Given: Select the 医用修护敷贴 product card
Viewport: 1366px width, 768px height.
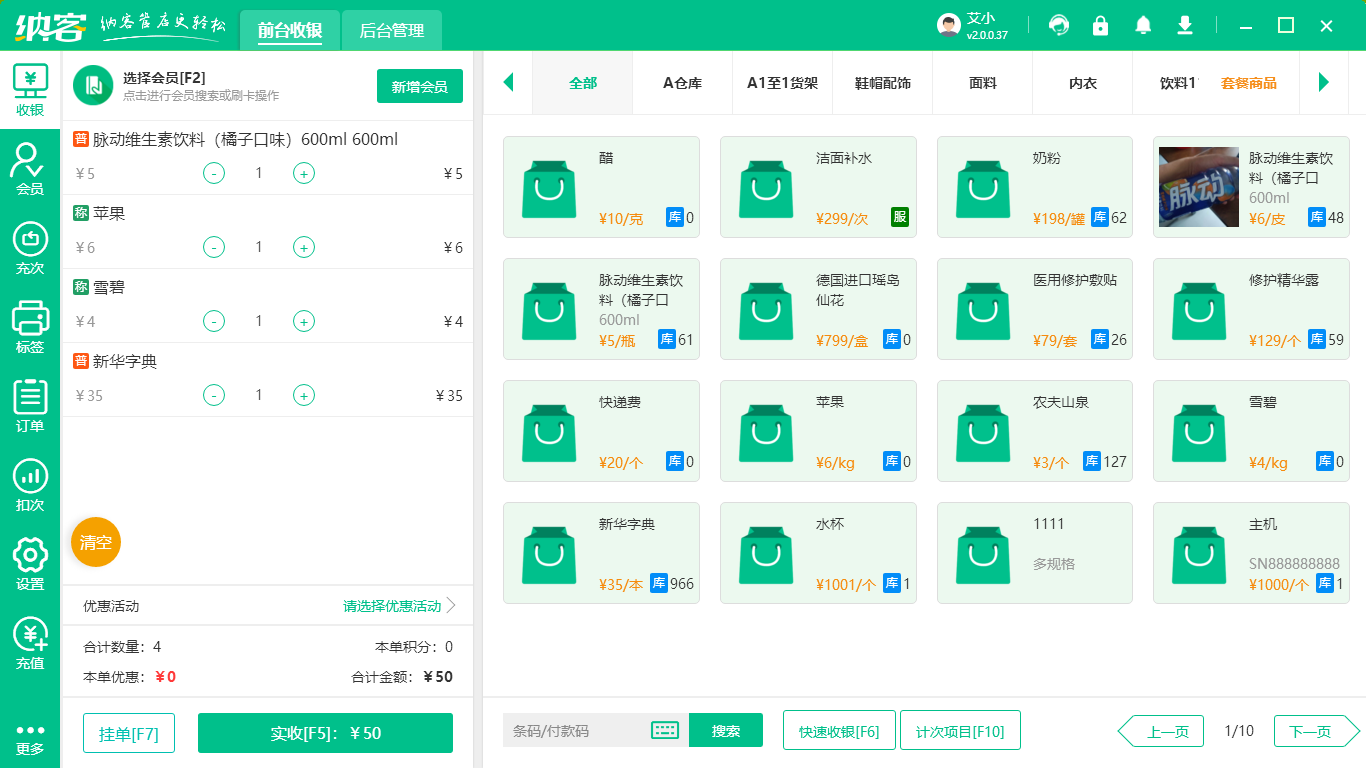Looking at the screenshot, I should tap(1035, 309).
